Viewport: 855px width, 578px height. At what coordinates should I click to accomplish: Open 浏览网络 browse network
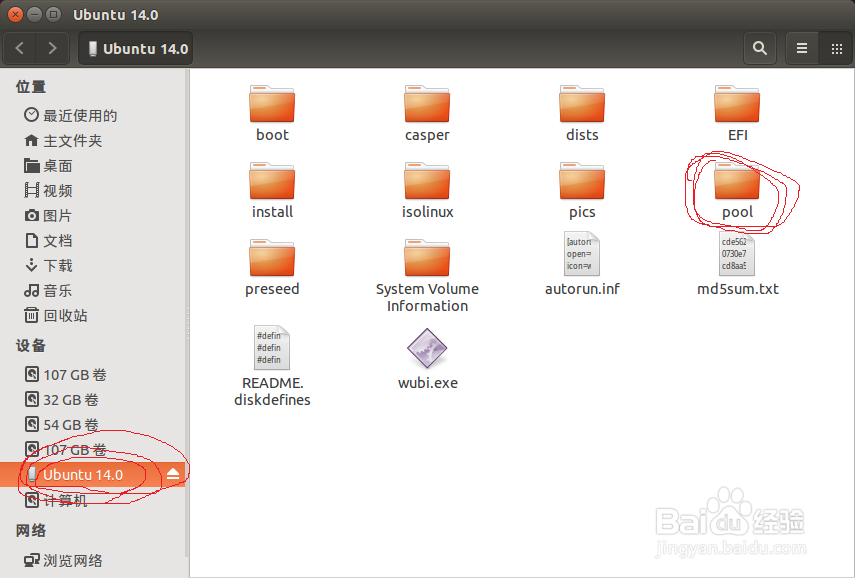[63, 561]
